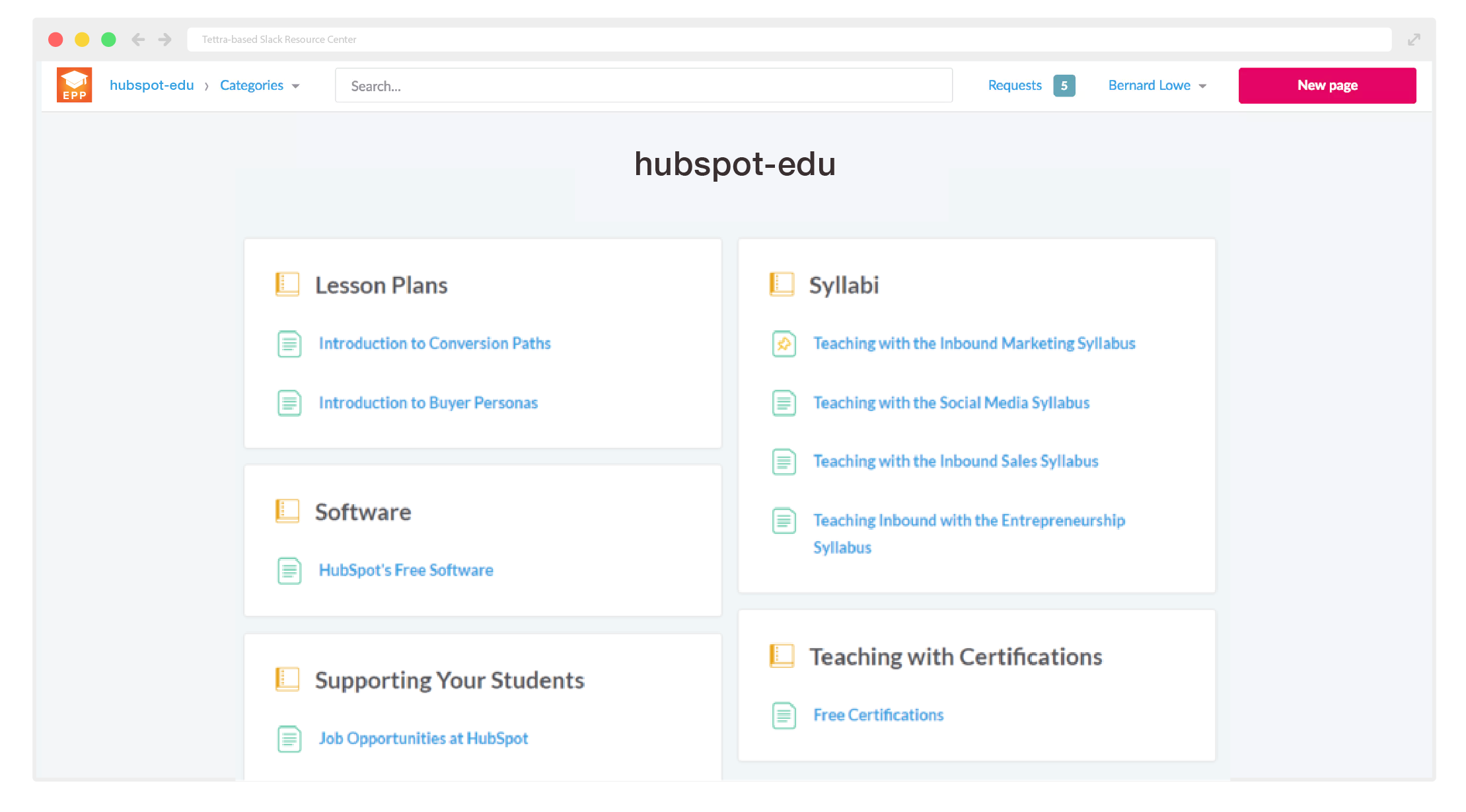The image size is (1466, 812).
Task: Click page icon beside Introduction to Buyer Personas
Action: [289, 403]
